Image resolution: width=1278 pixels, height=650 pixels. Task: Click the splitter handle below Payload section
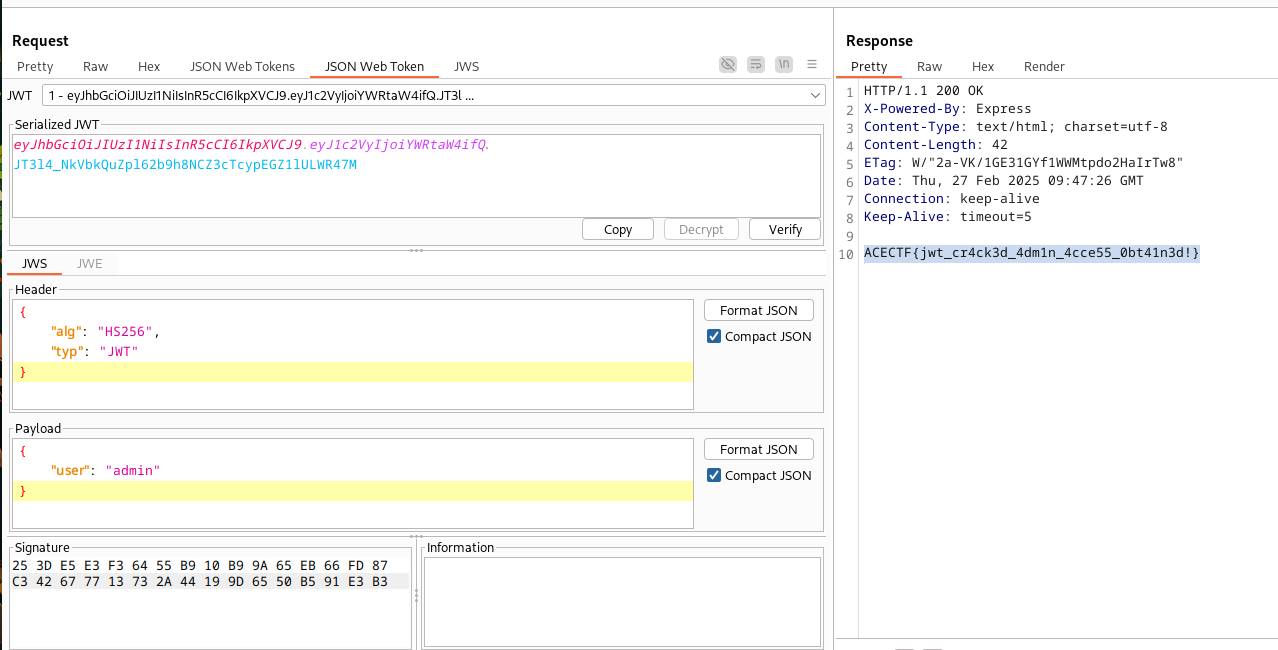[x=417, y=537]
